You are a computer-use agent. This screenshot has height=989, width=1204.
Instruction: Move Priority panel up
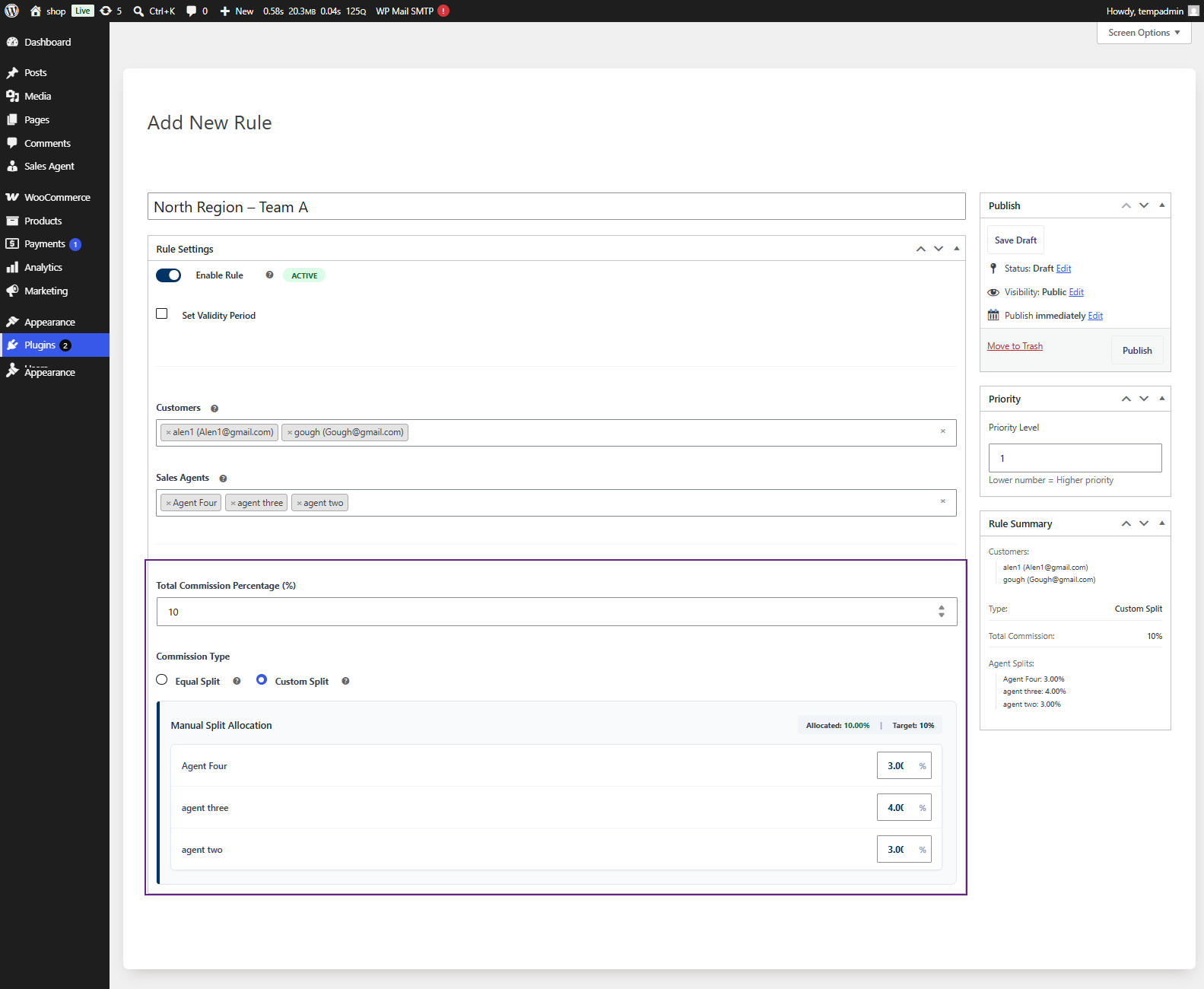(x=1126, y=399)
